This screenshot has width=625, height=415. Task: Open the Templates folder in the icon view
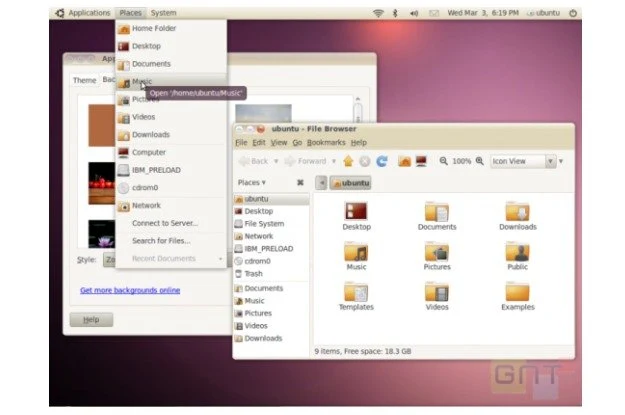[x=356, y=295]
